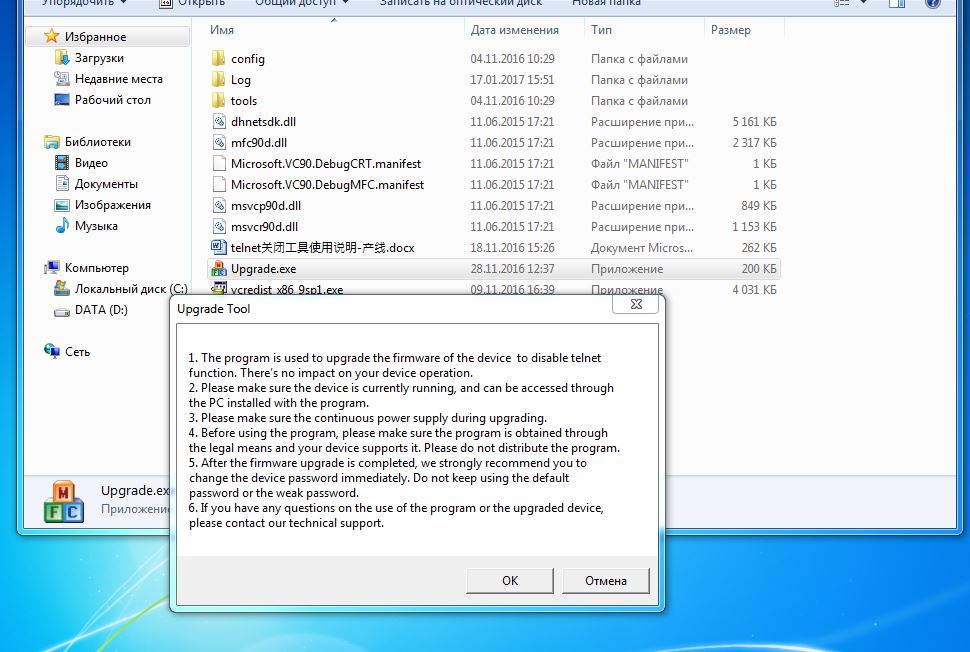Click the telnet Word document icon
Viewport: 970px width, 652px height.
(219, 247)
